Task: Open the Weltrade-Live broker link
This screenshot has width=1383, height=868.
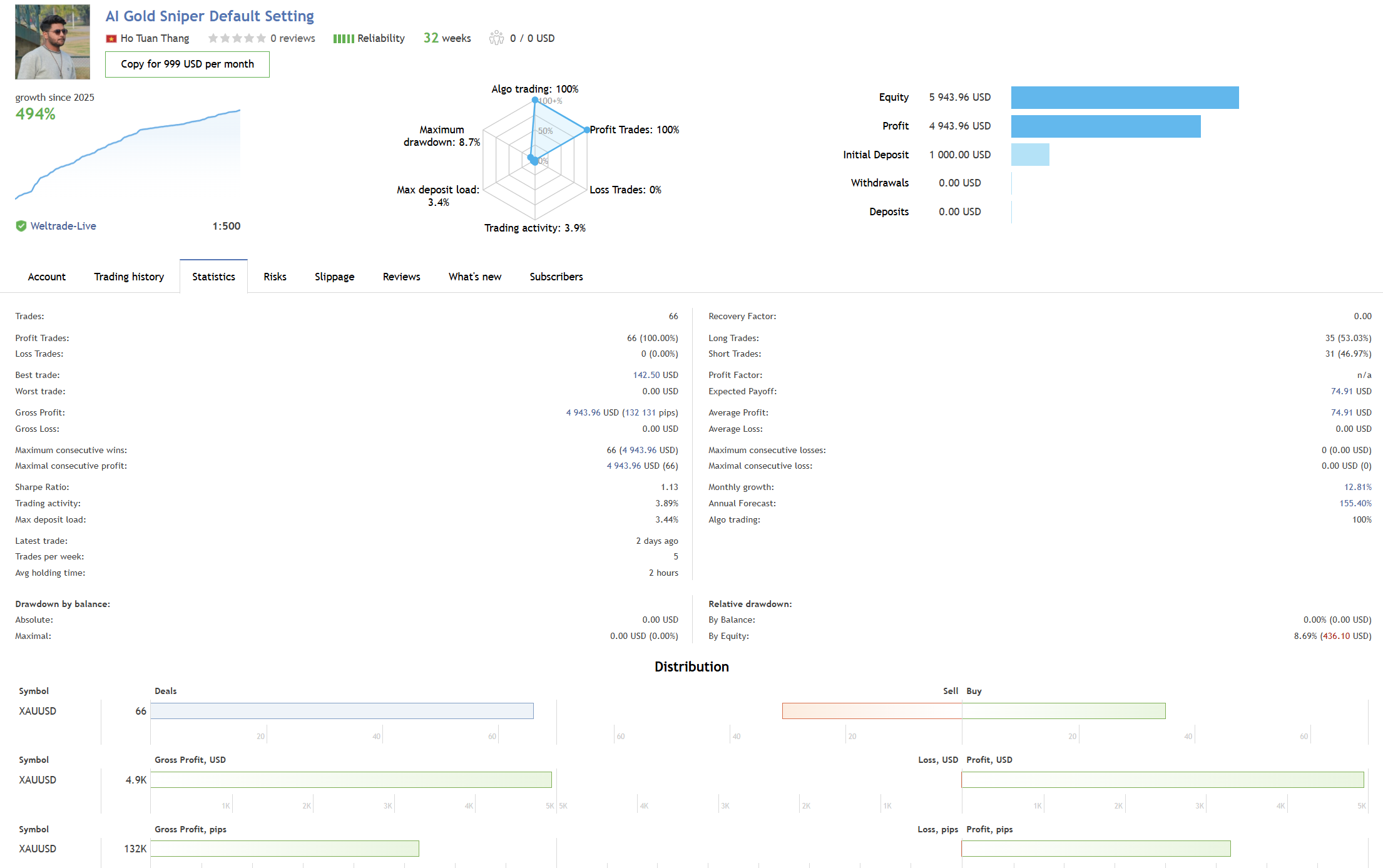Action: pos(63,226)
